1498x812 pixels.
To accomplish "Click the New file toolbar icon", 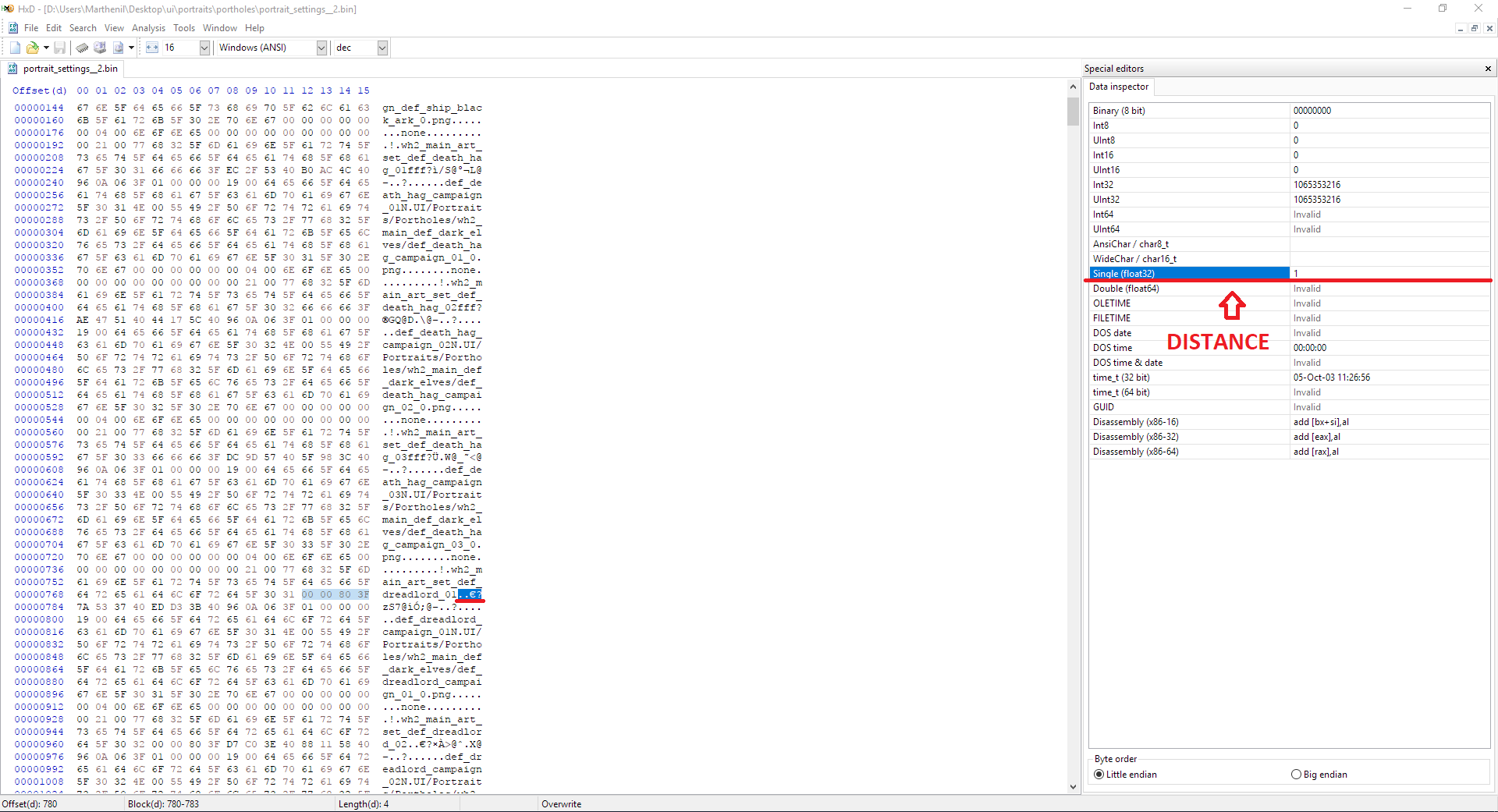I will point(15,48).
